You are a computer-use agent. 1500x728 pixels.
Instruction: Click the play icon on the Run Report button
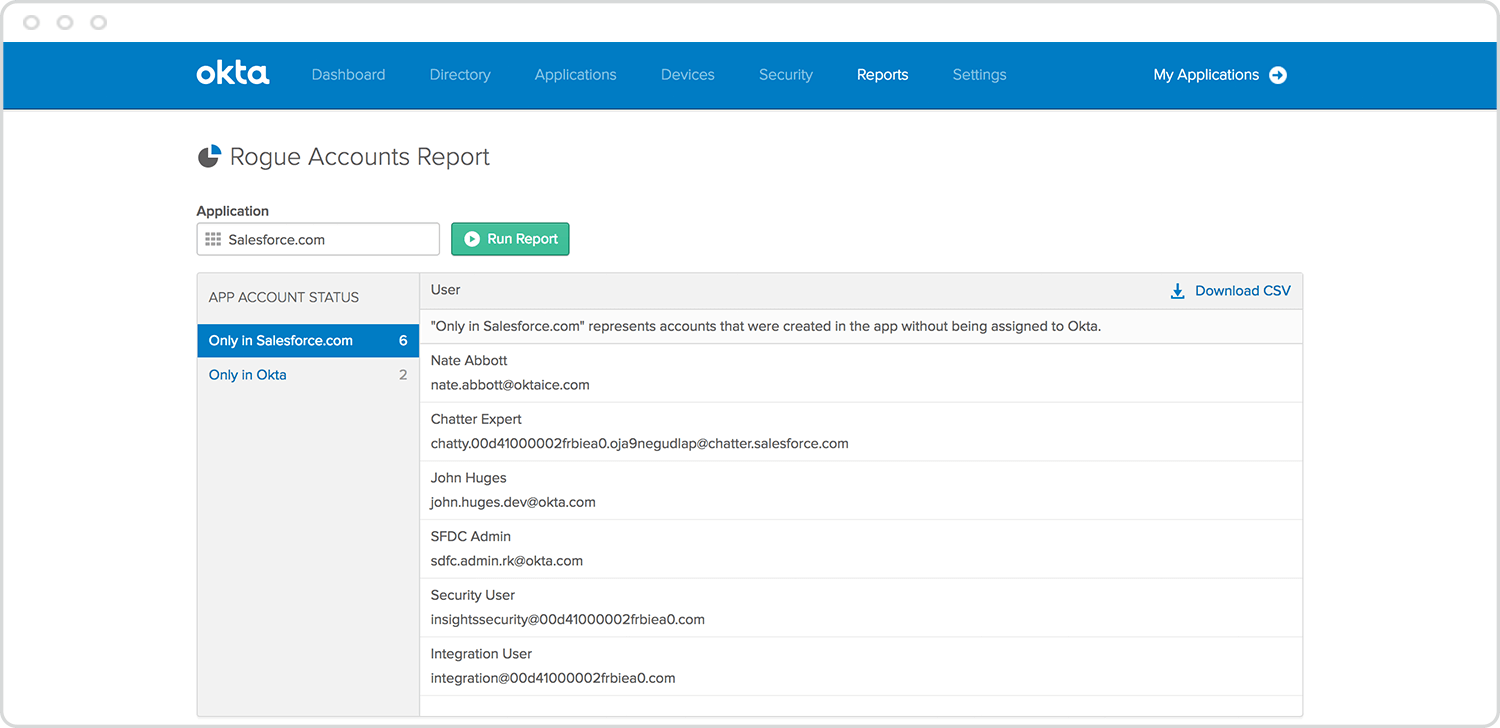tap(472, 239)
